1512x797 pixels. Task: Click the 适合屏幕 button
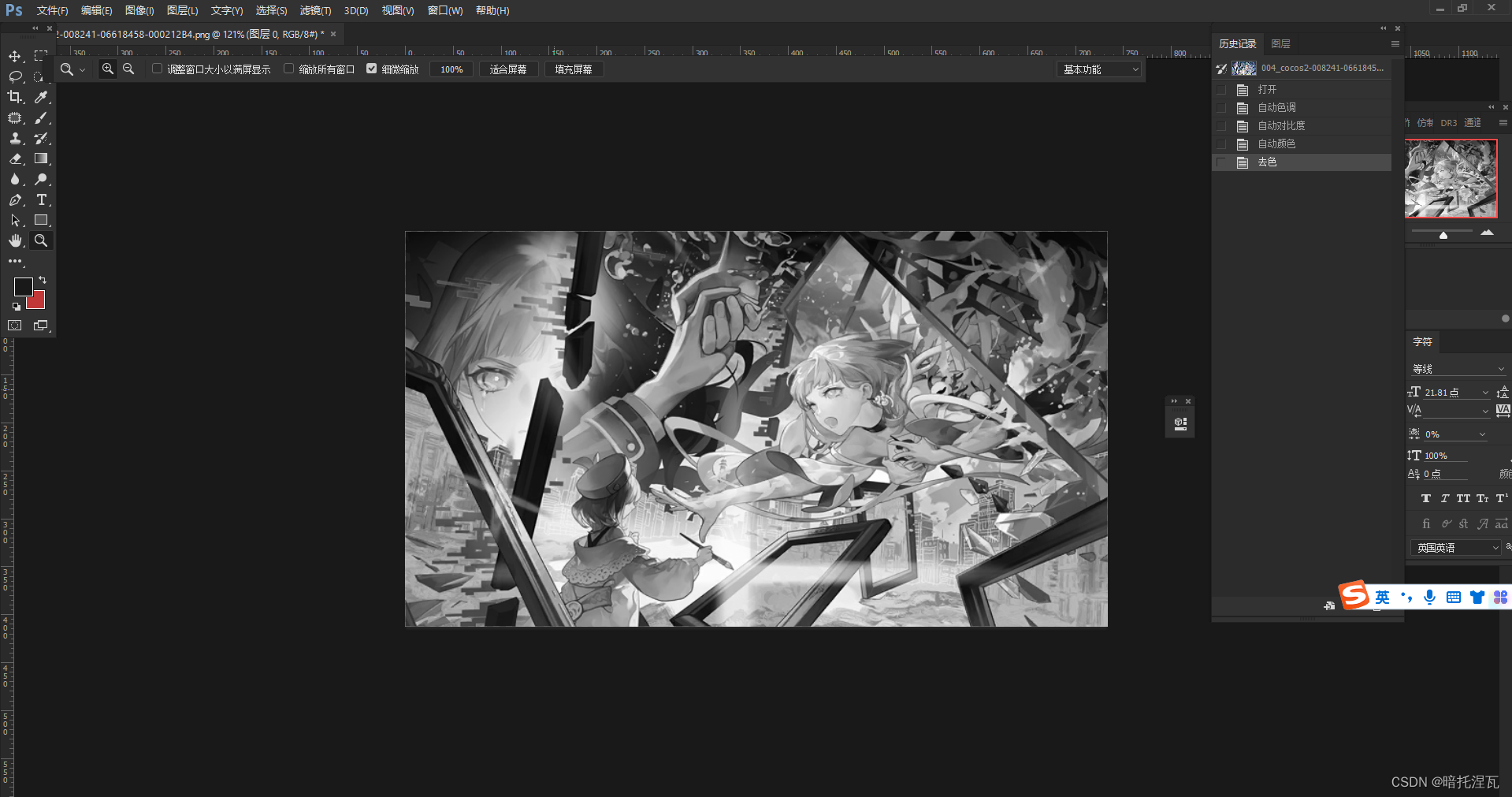coord(508,69)
